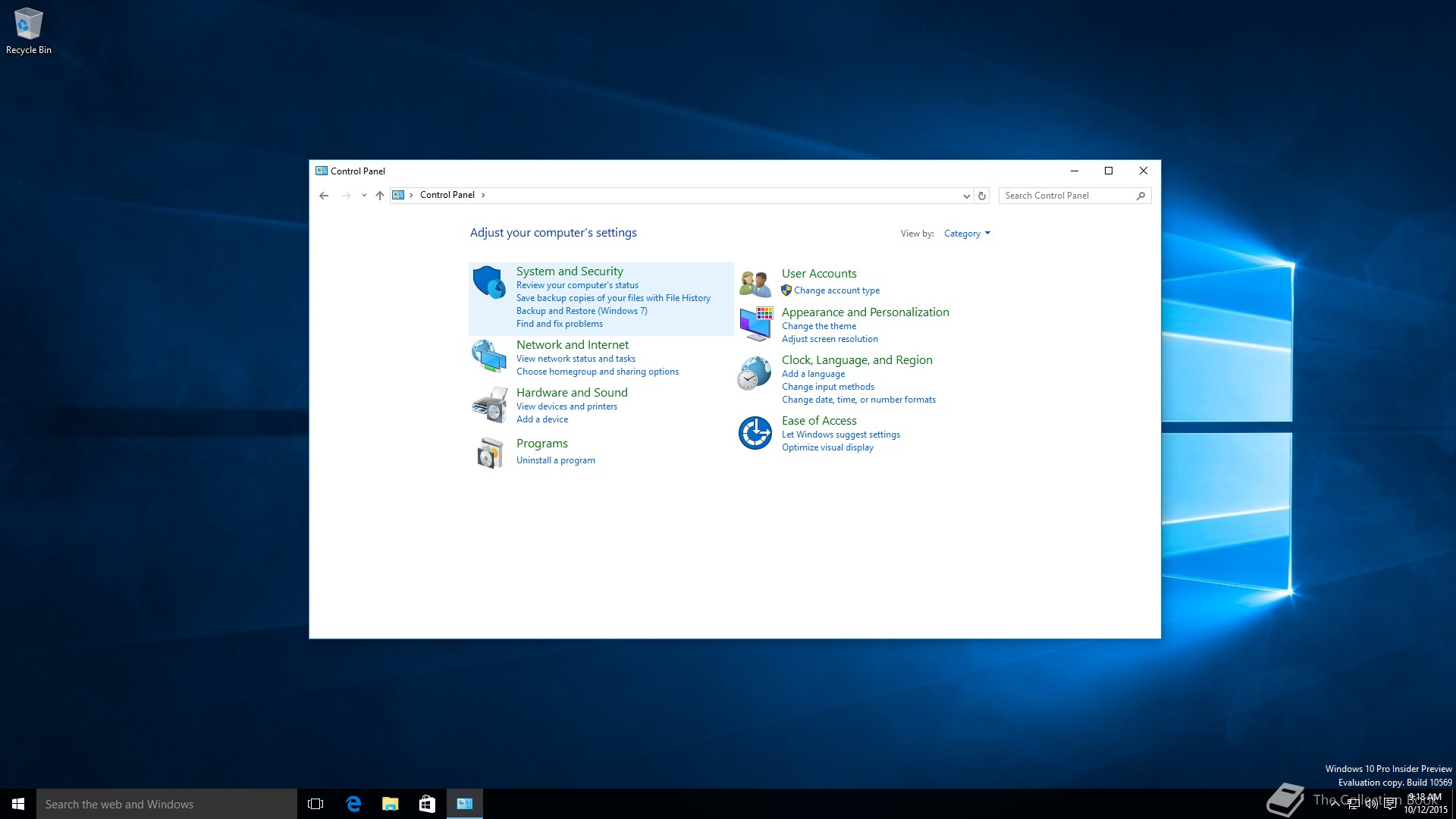1456x819 pixels.
Task: Open Review your computer's status
Action: coord(577,285)
